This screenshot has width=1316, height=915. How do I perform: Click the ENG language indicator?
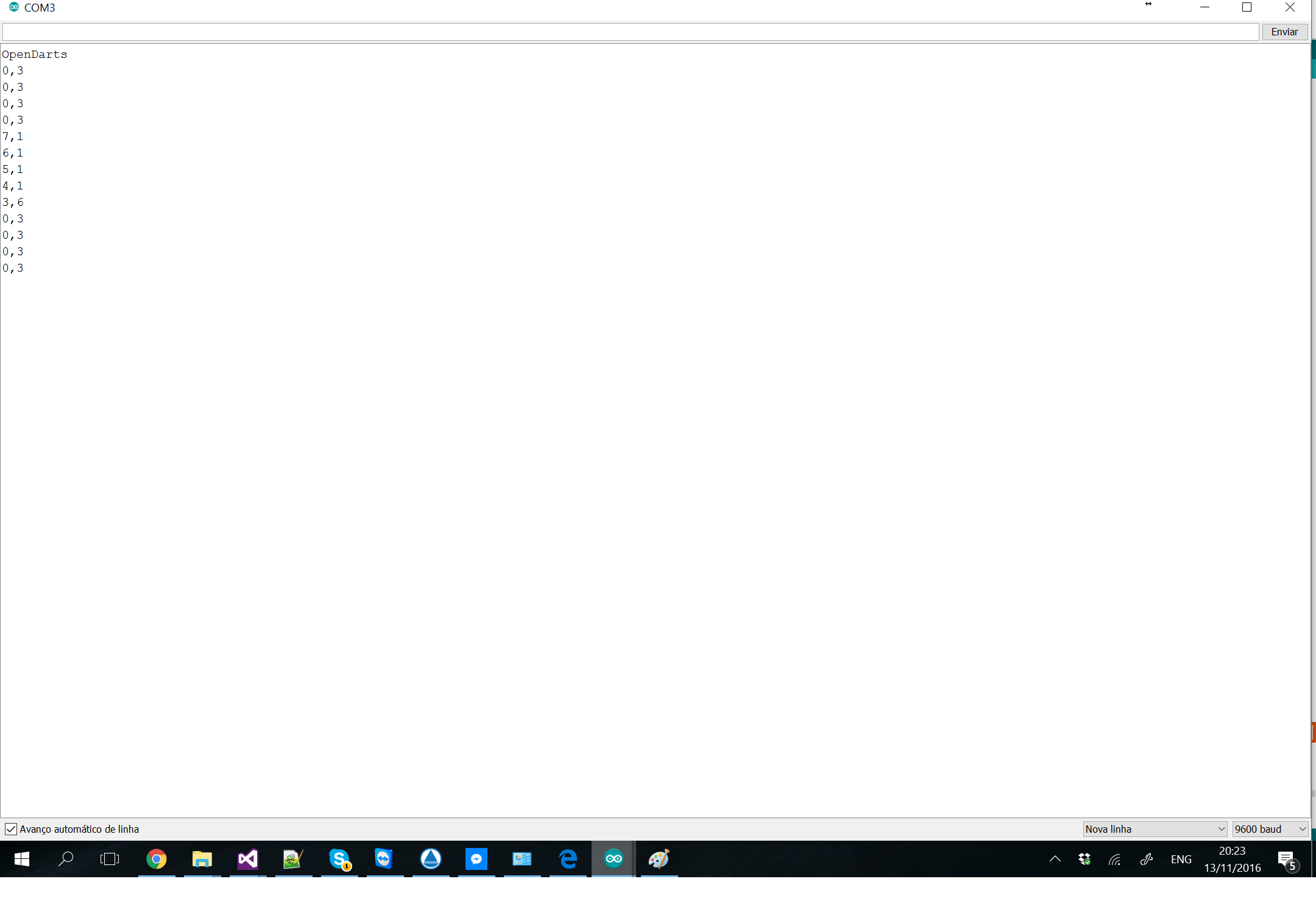(1181, 859)
